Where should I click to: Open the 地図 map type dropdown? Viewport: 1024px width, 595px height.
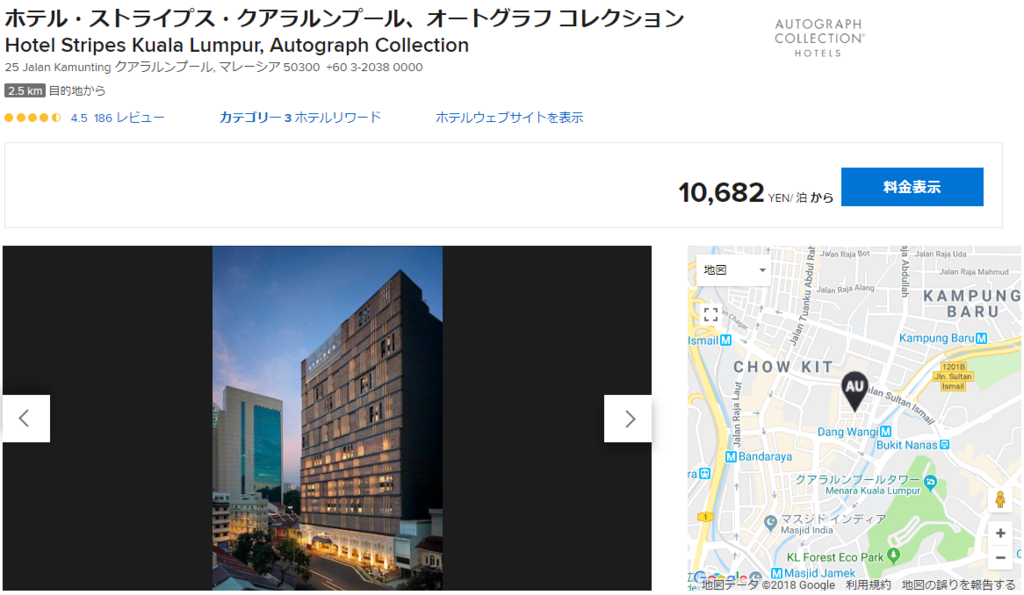click(x=733, y=270)
